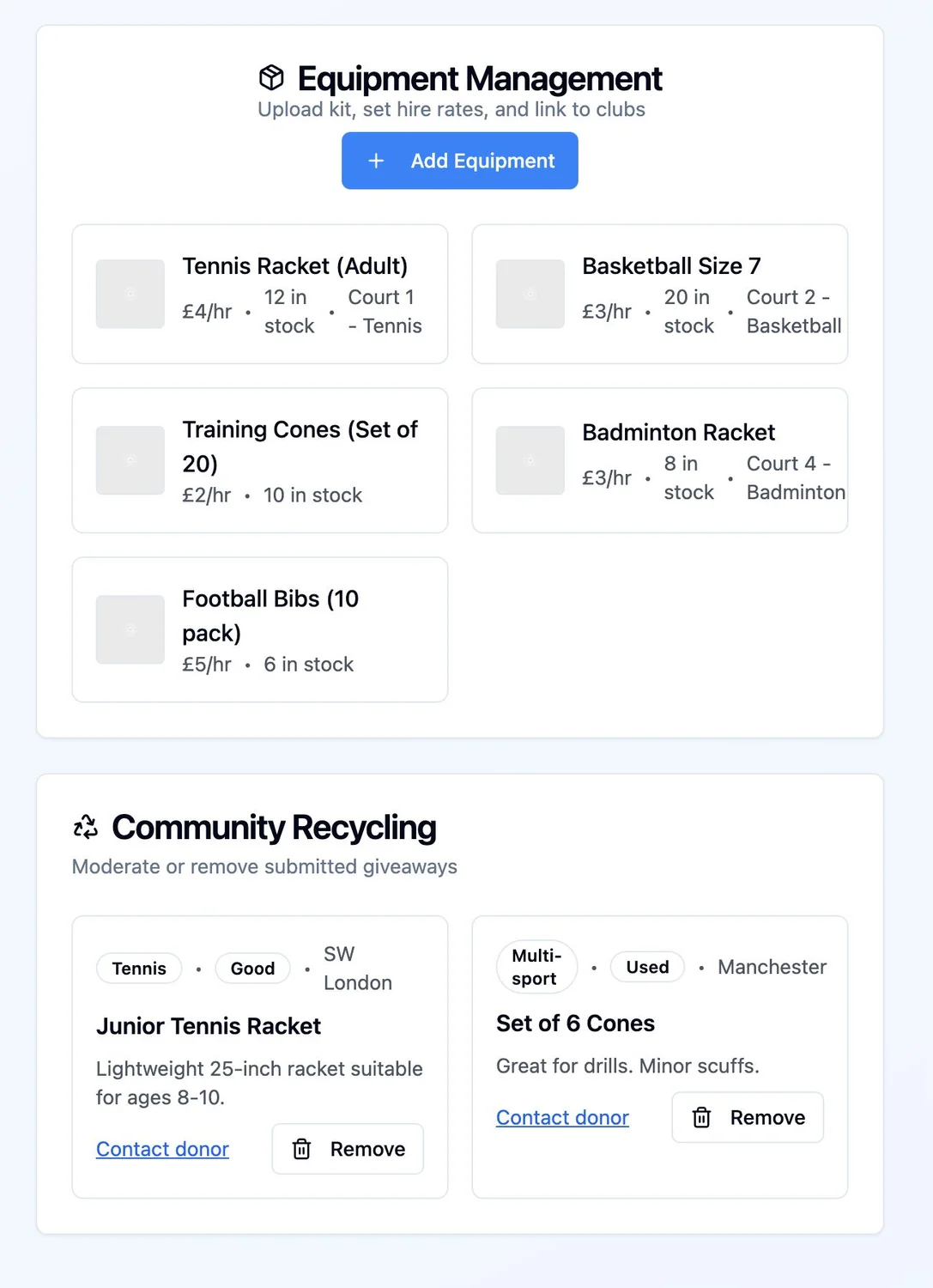This screenshot has height=1288, width=933.
Task: Open the Badminton Racket item title
Action: (x=678, y=432)
